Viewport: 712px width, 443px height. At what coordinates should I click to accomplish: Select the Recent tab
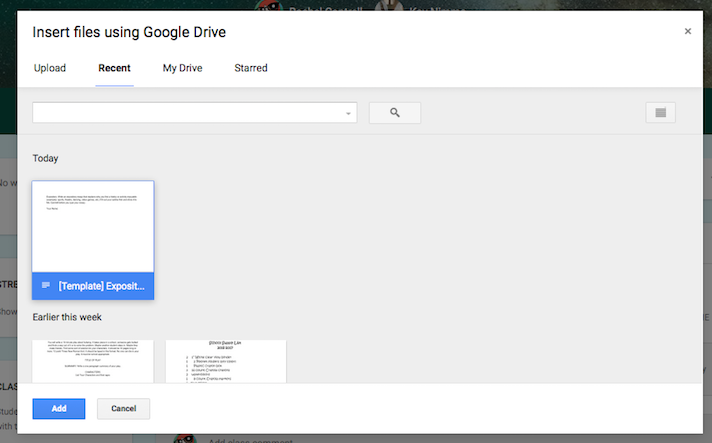click(x=114, y=68)
